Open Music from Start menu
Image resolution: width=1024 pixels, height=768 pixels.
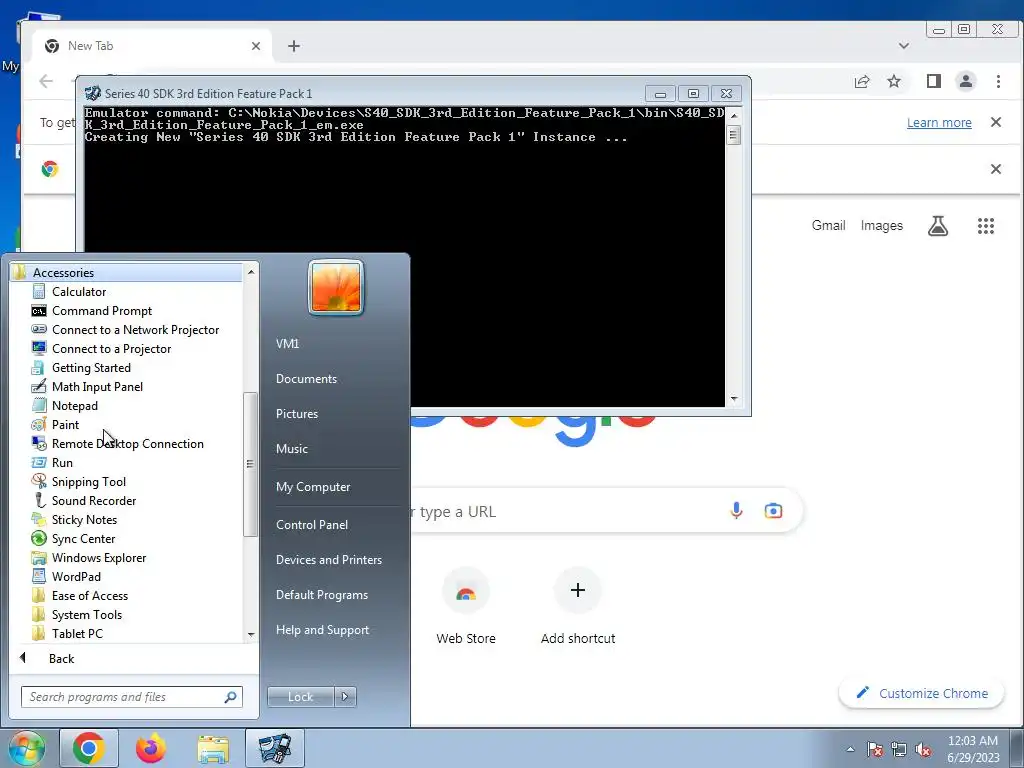click(291, 449)
